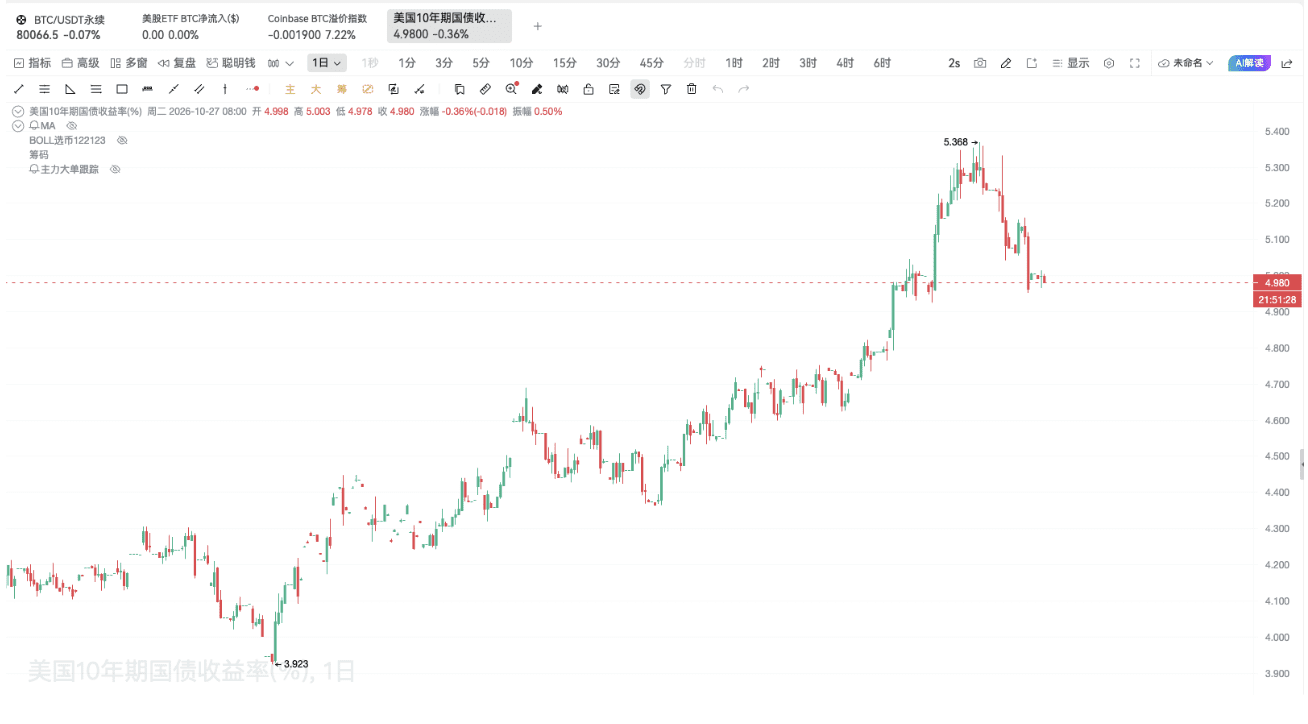Click the orange 主 indicator icon
Screen dimensions: 1308x724
[x=290, y=89]
